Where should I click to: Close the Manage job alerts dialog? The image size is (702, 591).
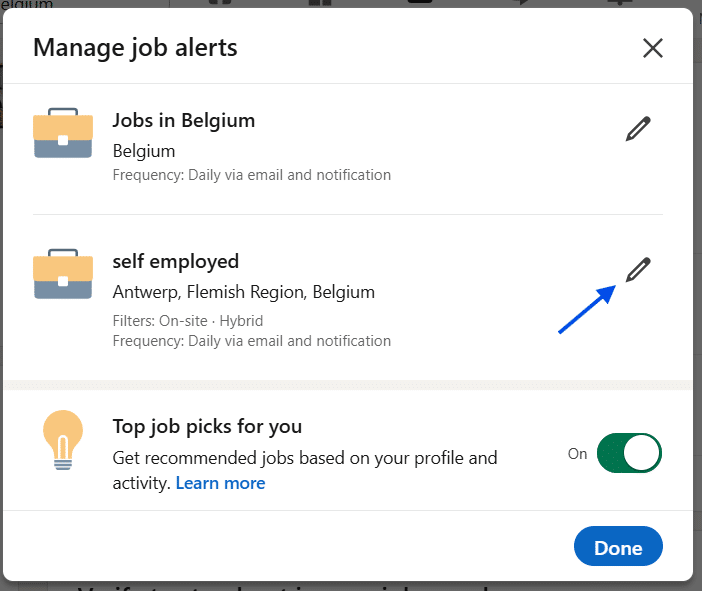pyautogui.click(x=653, y=48)
